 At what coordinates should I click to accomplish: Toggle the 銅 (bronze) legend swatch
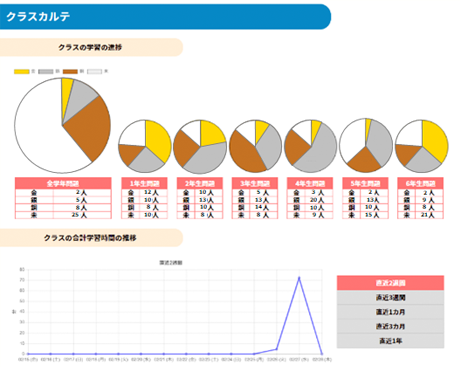[x=70, y=71]
